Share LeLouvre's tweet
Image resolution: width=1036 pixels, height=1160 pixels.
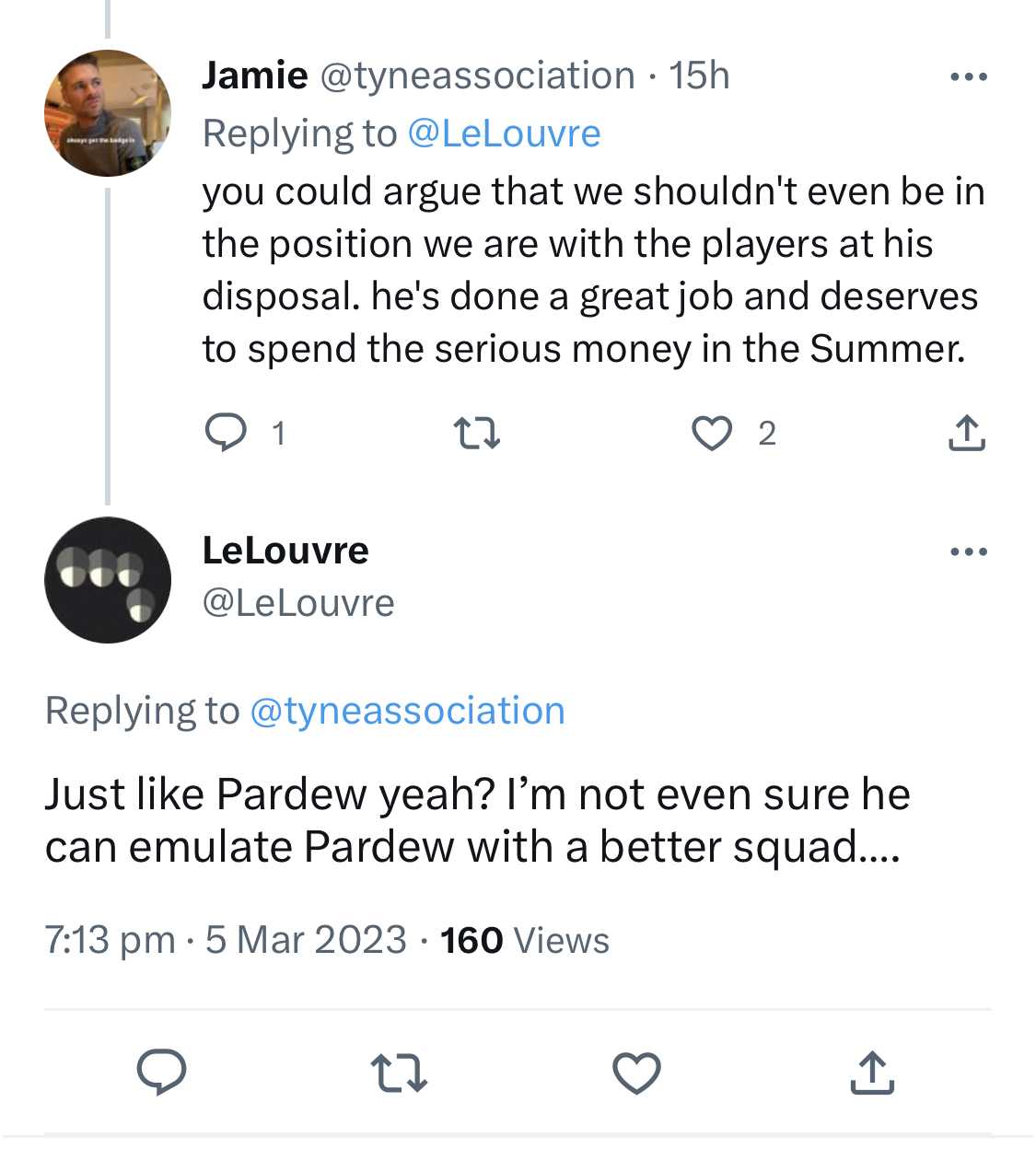pos(872,1072)
